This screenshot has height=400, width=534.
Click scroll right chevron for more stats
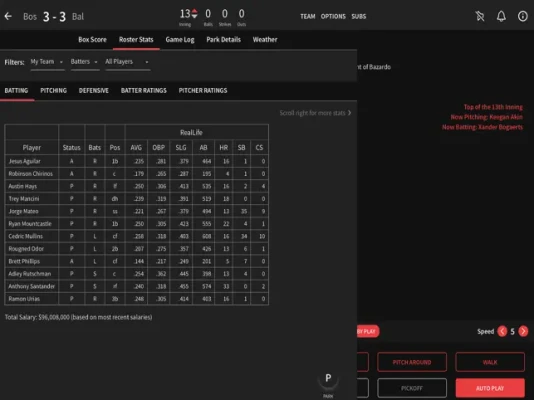349,113
